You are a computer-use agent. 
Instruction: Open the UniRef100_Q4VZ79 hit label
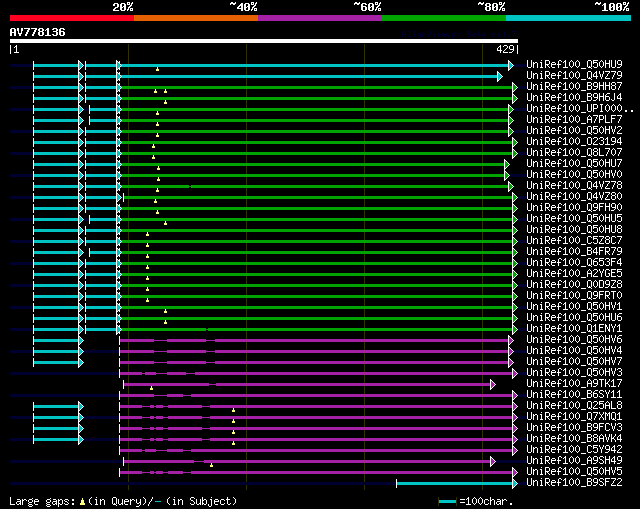pos(574,75)
